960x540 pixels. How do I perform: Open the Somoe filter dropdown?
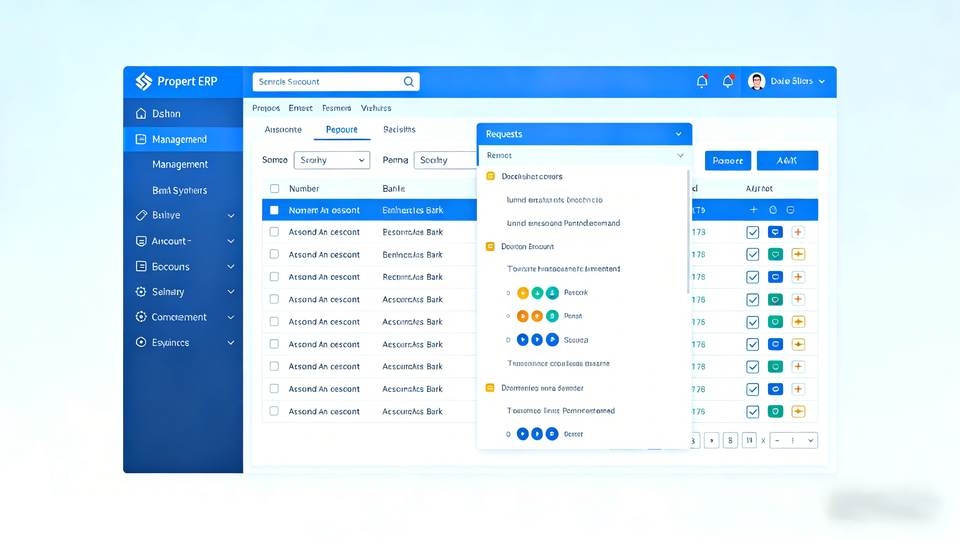(331, 160)
